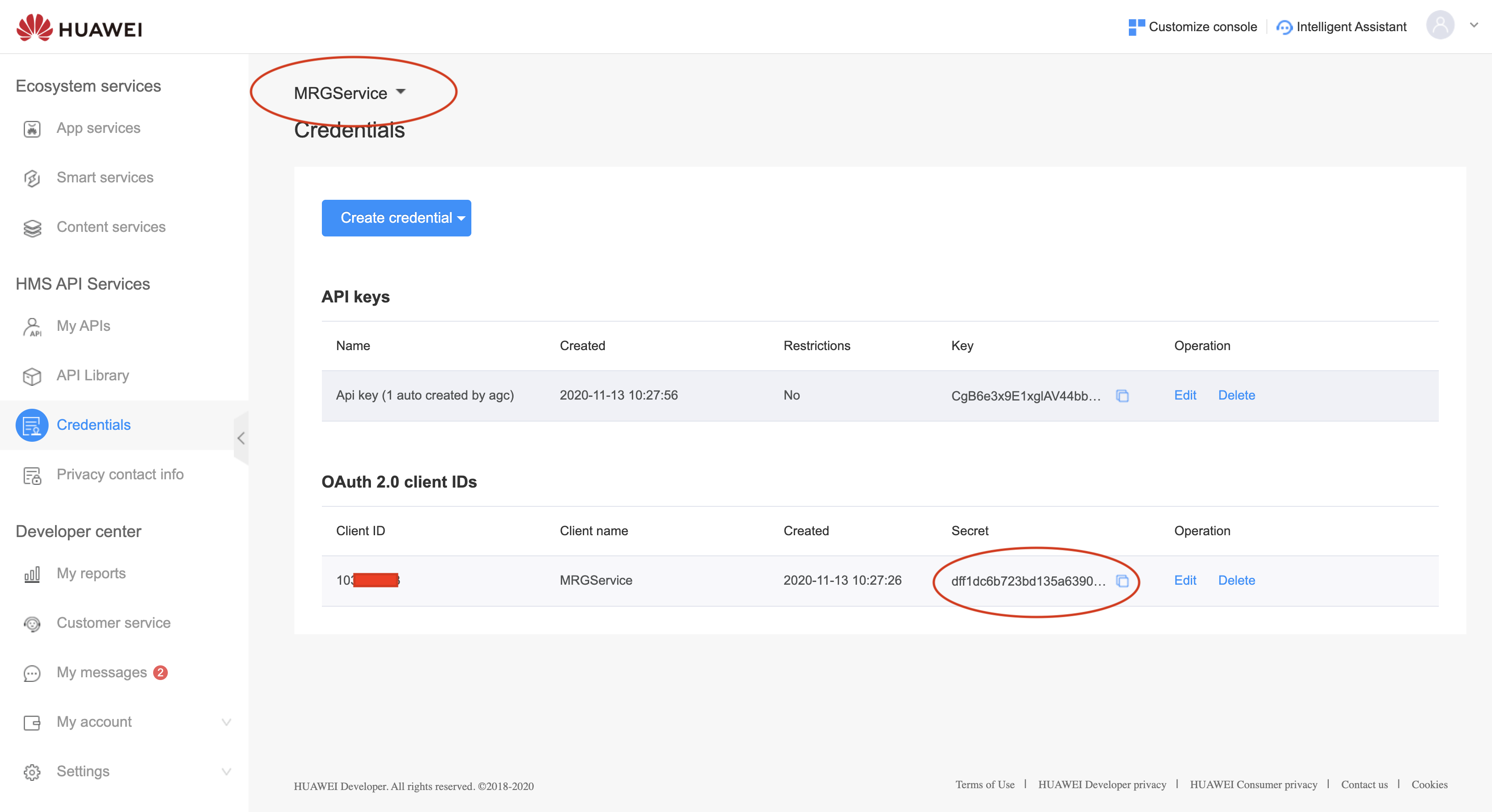Click the API Library cube icon
The image size is (1492, 812).
point(32,376)
